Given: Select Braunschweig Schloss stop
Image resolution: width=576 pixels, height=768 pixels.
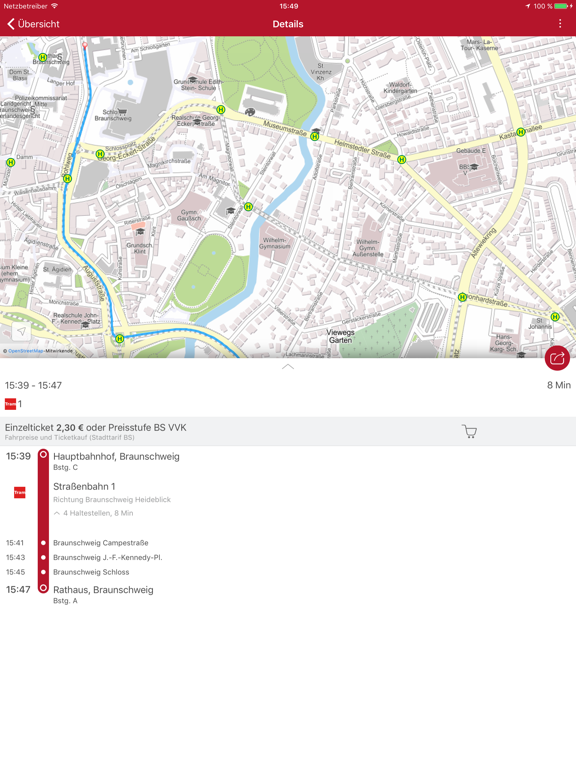Looking at the screenshot, I should pyautogui.click(x=91, y=572).
